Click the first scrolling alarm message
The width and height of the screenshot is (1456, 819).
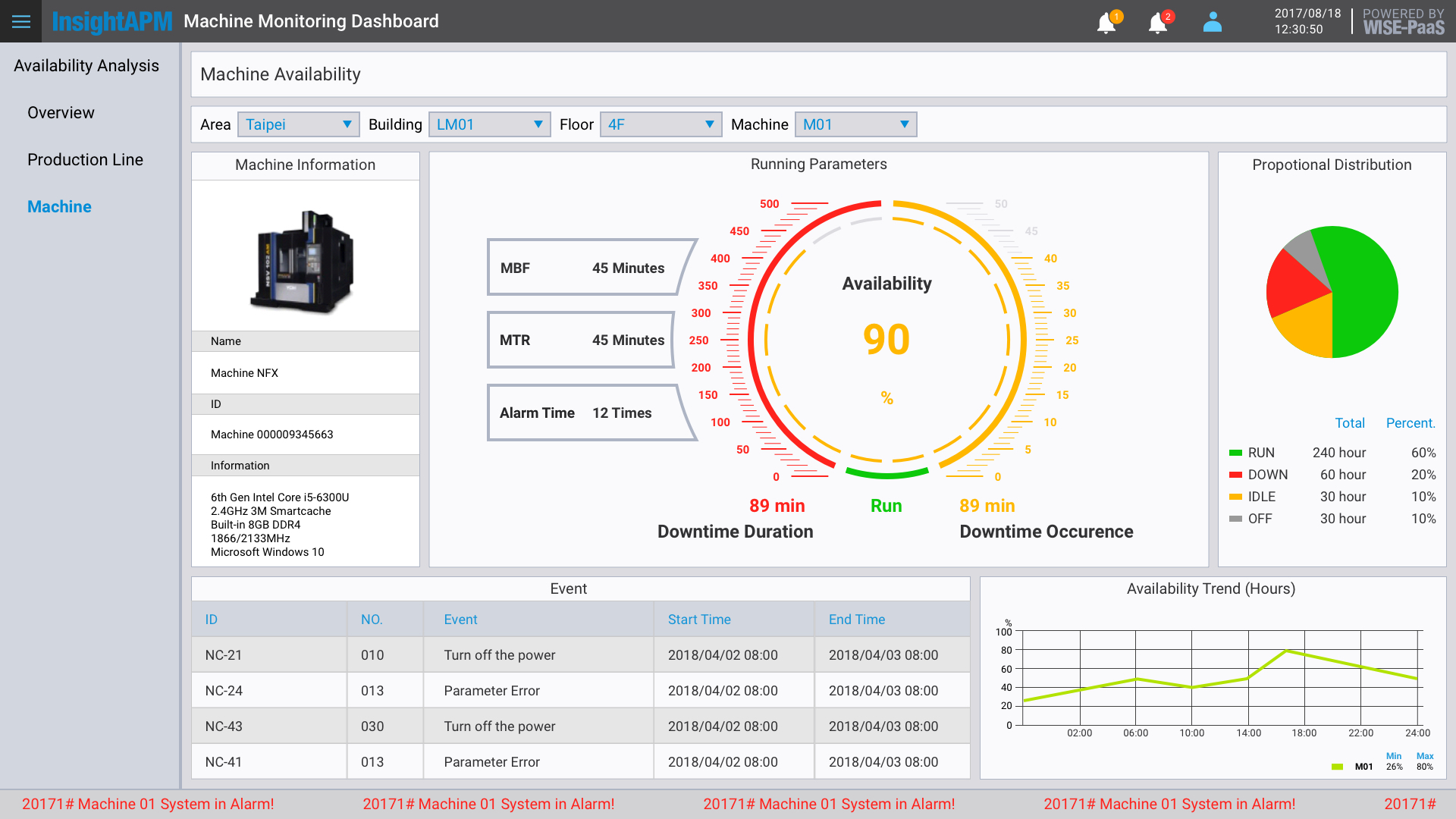148,804
